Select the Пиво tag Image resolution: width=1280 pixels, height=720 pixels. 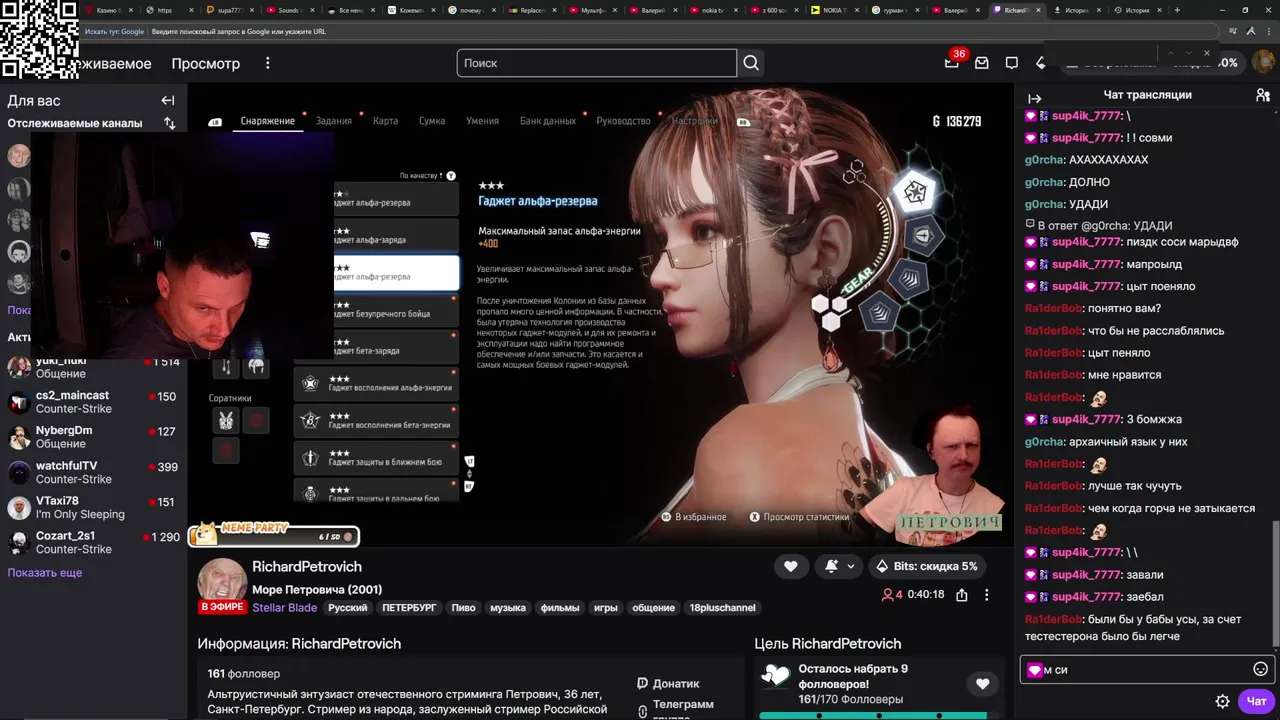tap(463, 607)
